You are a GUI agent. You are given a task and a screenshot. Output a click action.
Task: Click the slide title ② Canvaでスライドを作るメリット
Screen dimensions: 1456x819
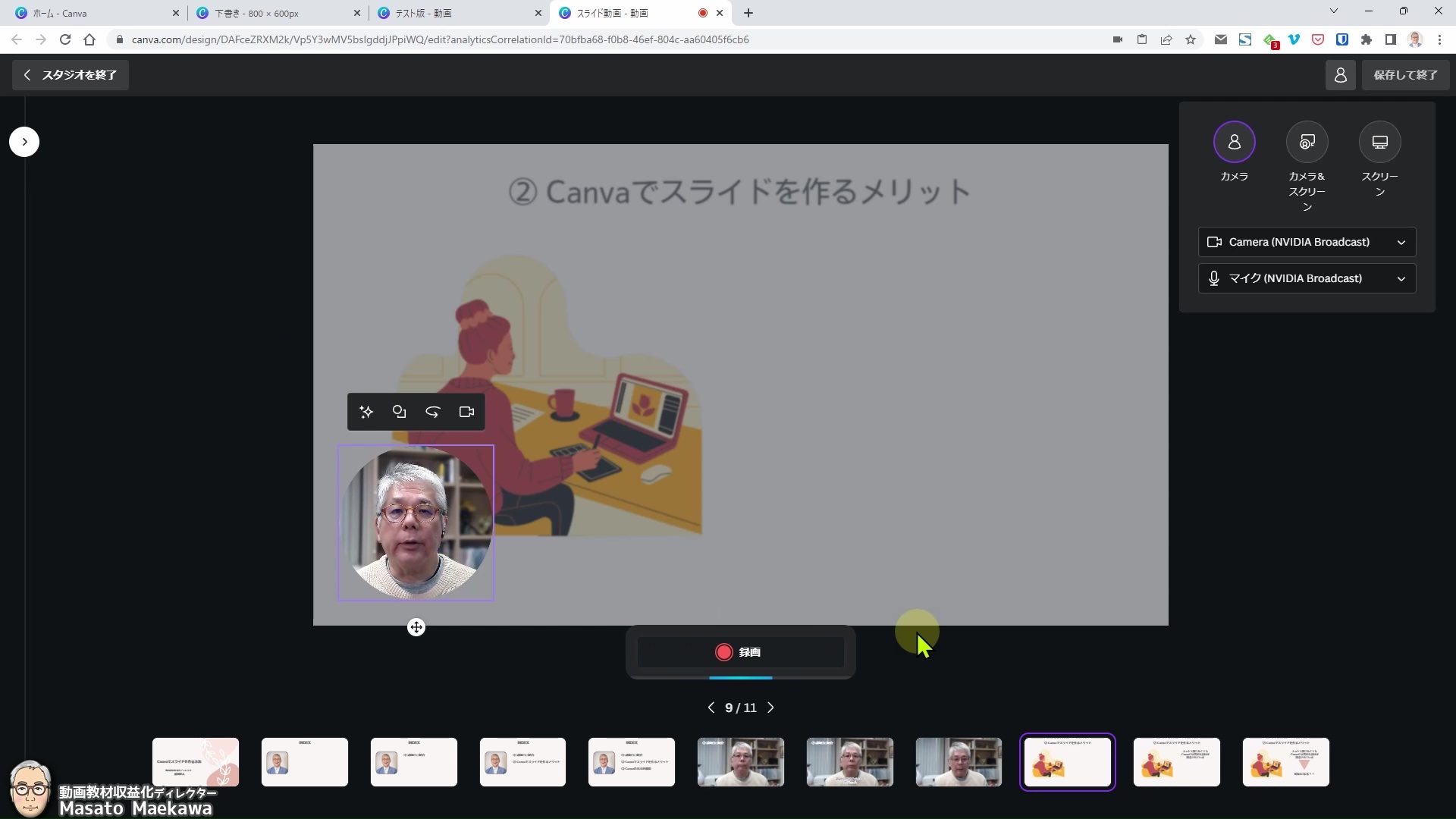[739, 192]
